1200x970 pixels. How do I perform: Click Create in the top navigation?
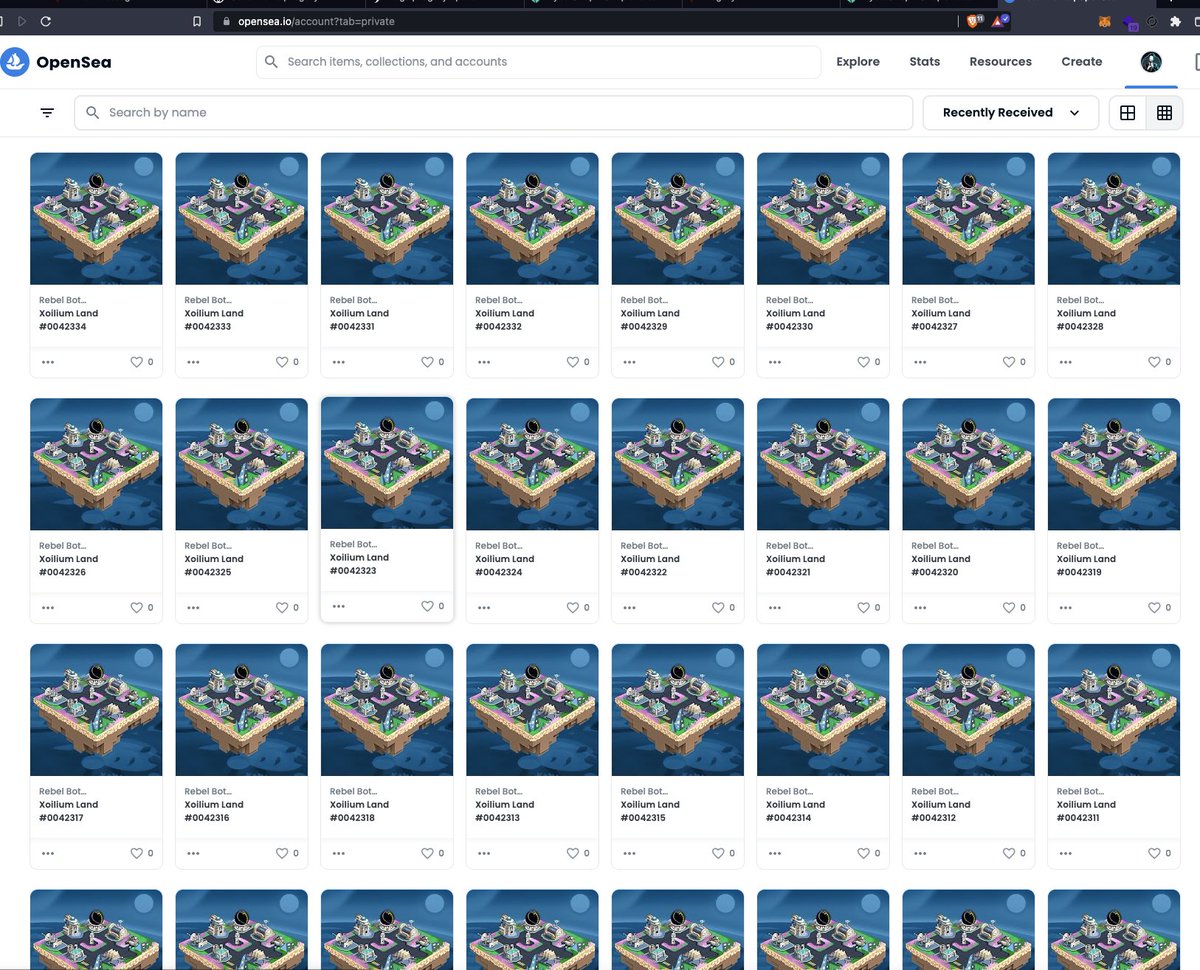[1082, 62]
